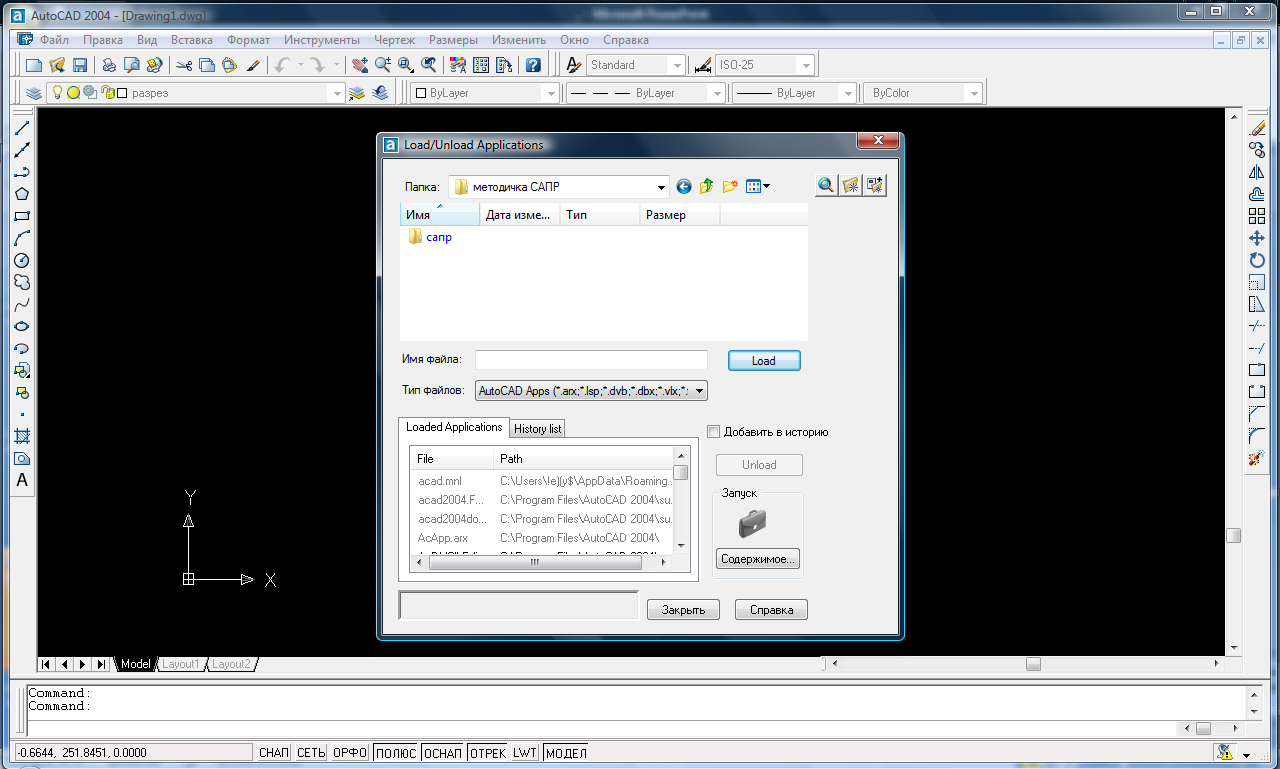Click the Справка button in the dialog
Screen dimensions: 1280x769
(x=771, y=610)
